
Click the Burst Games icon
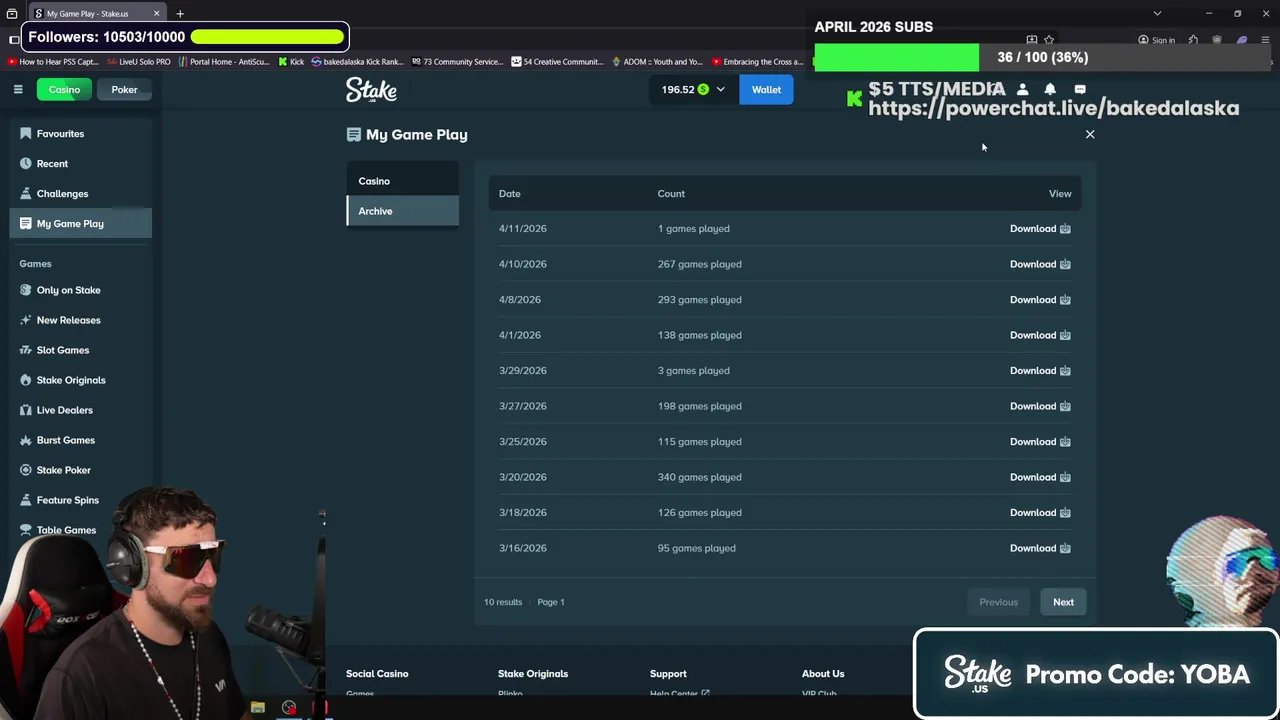(x=26, y=440)
